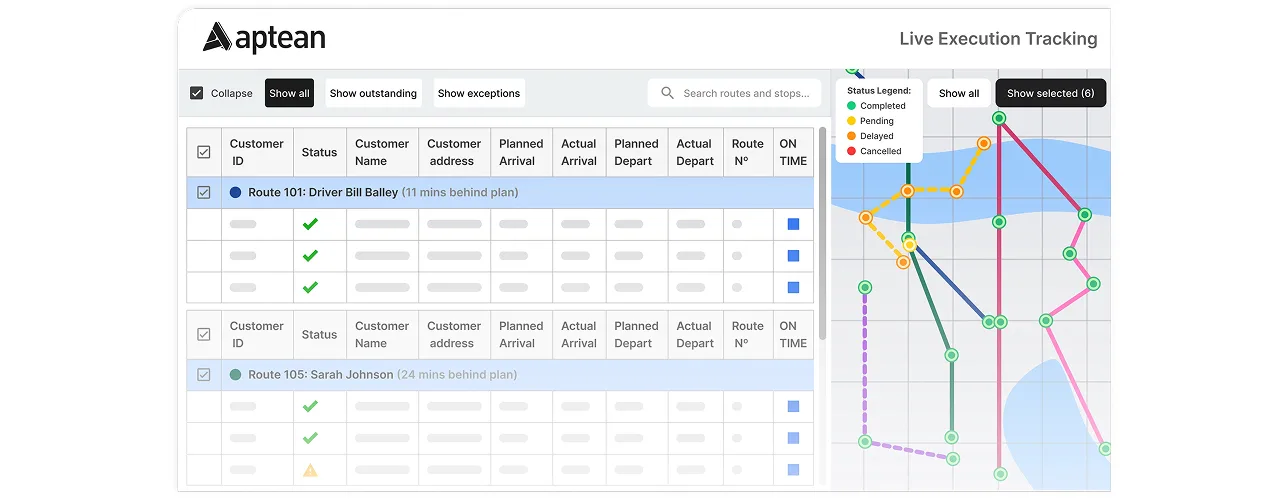Click the second ON TIME blue square under Route 101
The height and width of the screenshot is (500, 1285).
tap(793, 256)
